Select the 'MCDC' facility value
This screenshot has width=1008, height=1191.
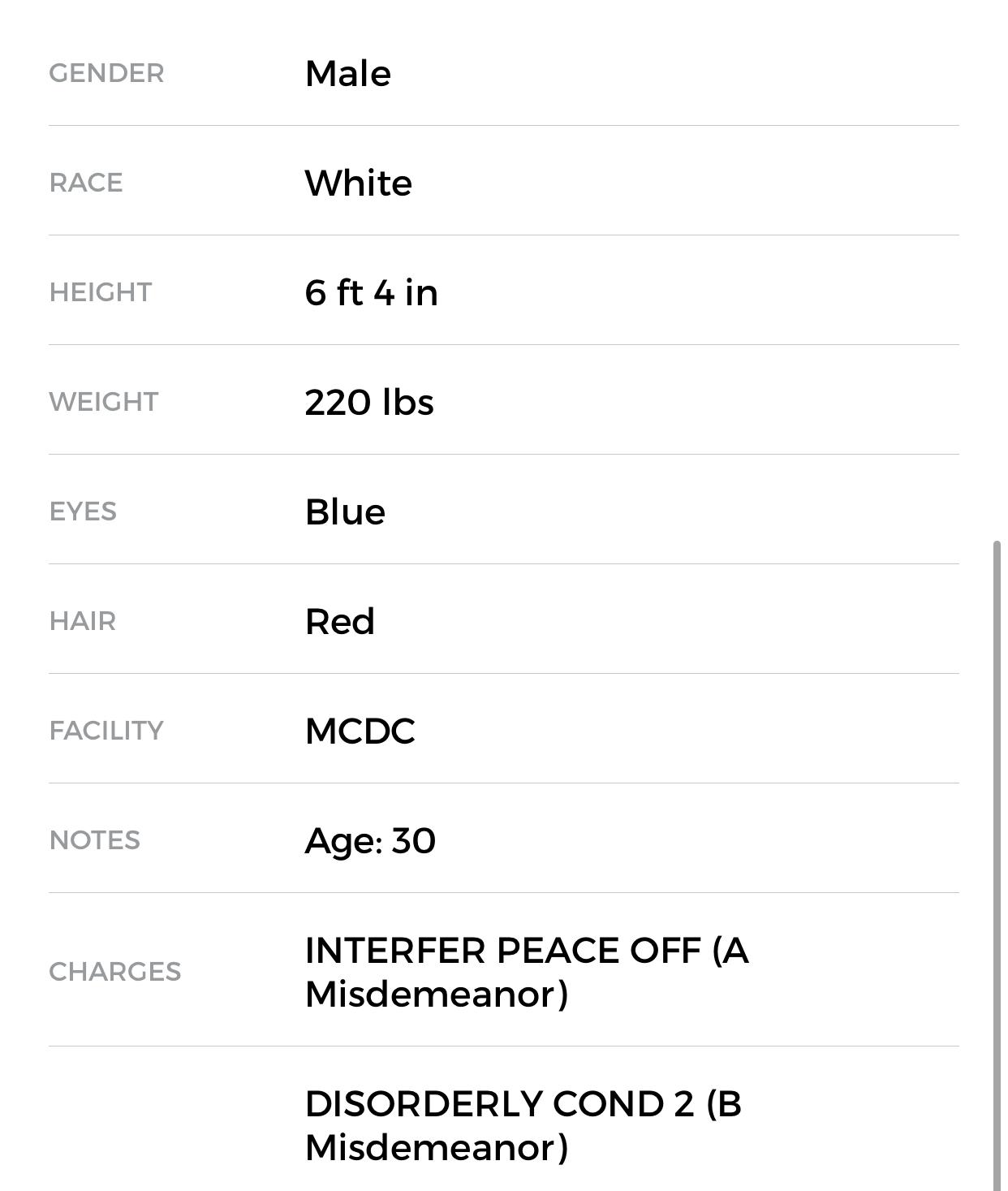point(360,731)
